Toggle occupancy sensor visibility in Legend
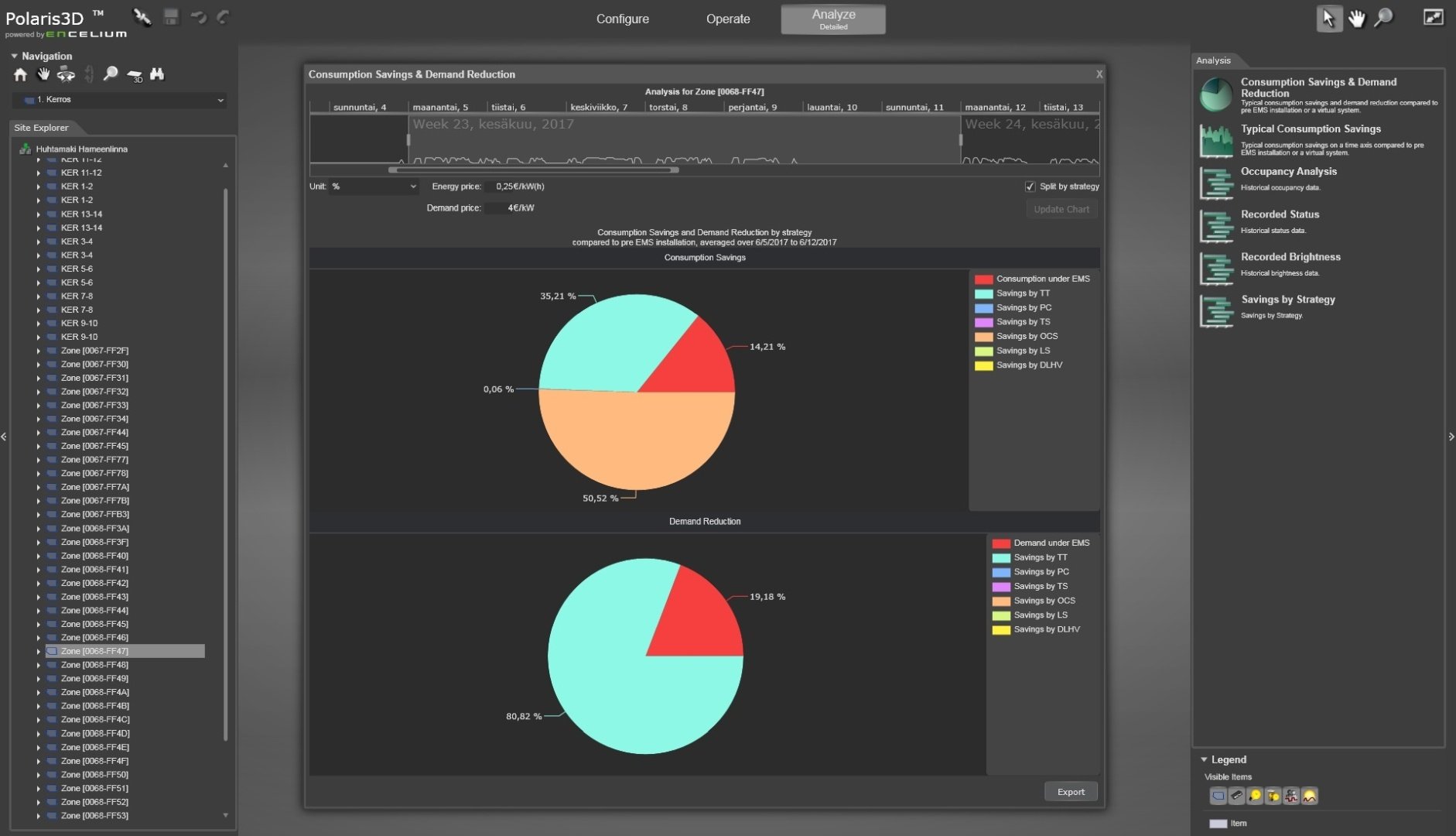The image size is (1456, 836). 1291,796
